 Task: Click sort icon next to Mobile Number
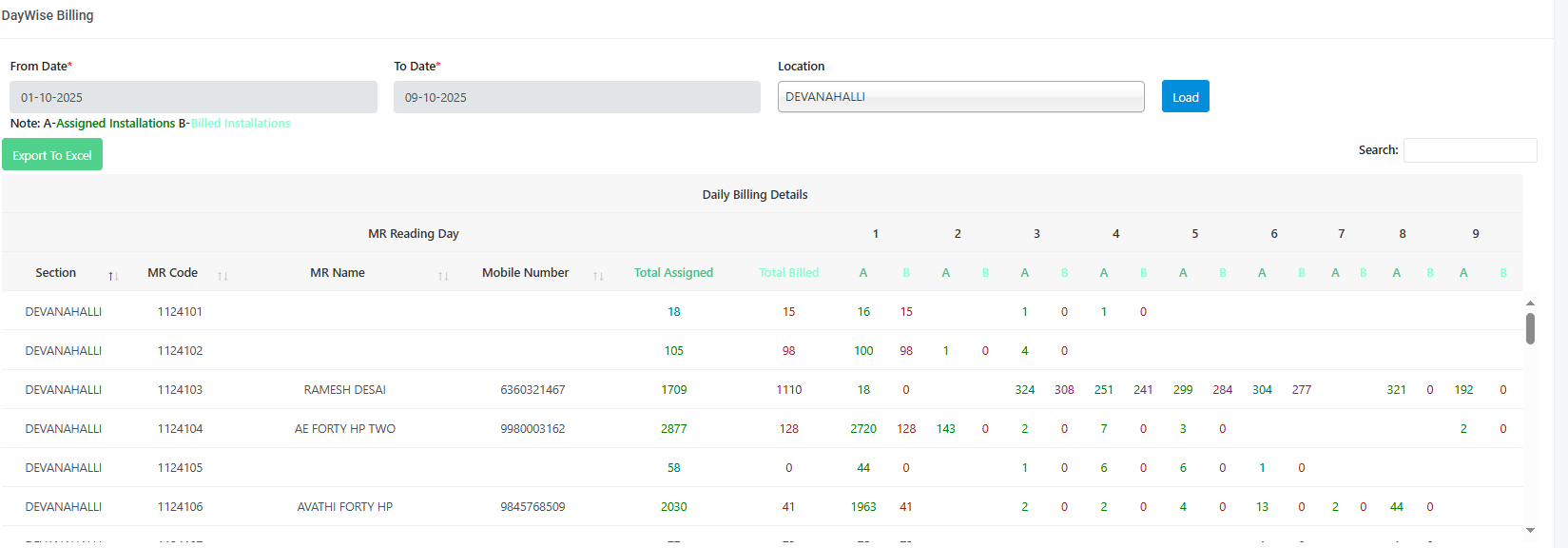(x=598, y=276)
